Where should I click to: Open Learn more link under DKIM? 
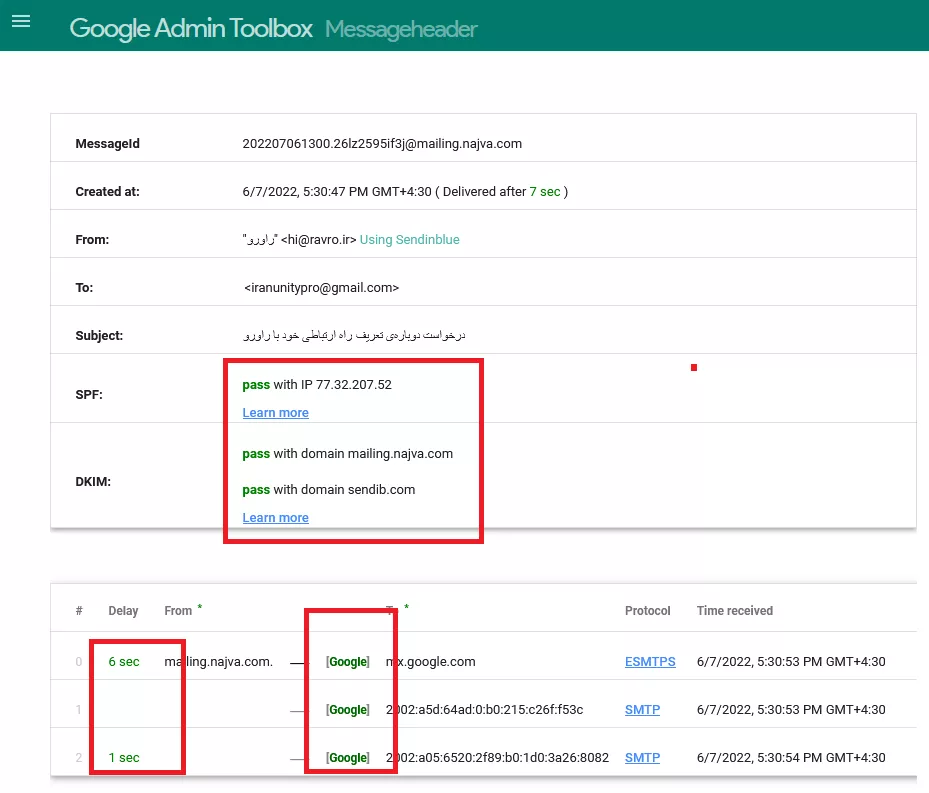[x=276, y=517]
